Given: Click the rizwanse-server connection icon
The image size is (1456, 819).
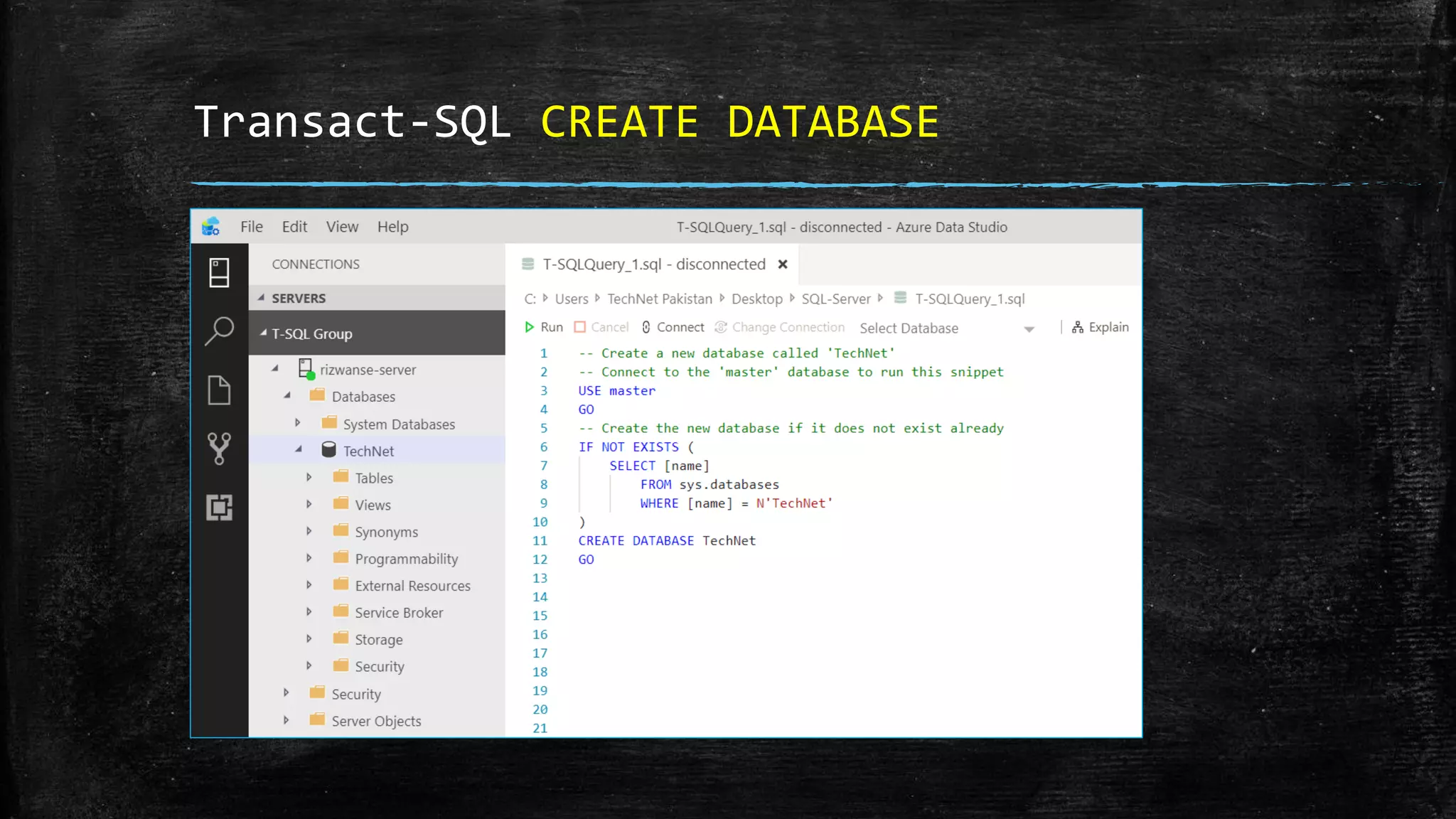Looking at the screenshot, I should click(x=306, y=369).
